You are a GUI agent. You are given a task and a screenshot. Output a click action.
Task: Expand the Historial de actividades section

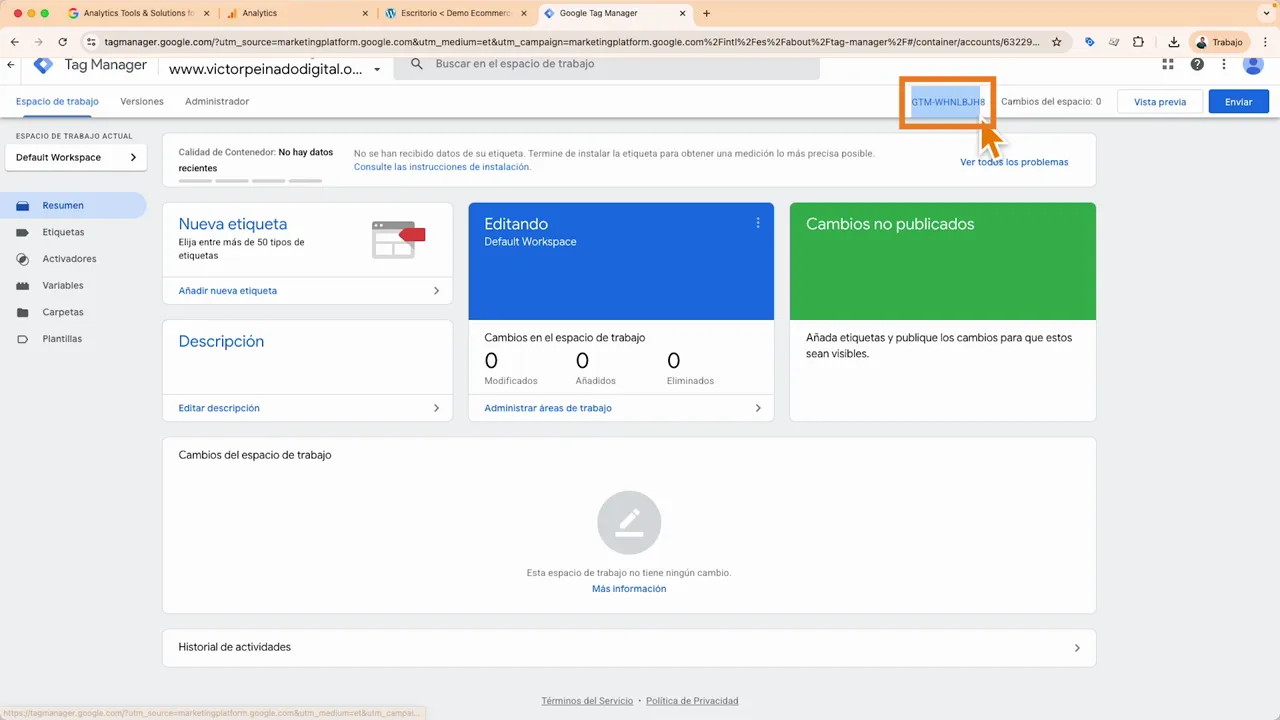tap(1077, 647)
